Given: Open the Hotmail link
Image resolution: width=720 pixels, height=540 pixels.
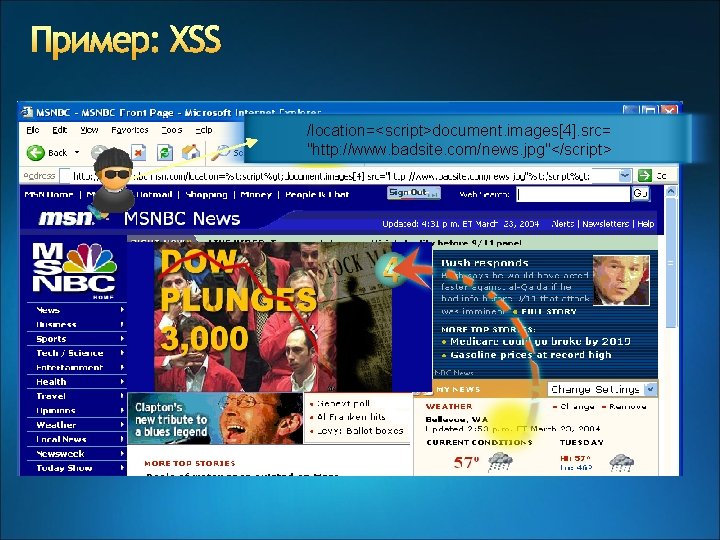Looking at the screenshot, I should coord(154,195).
